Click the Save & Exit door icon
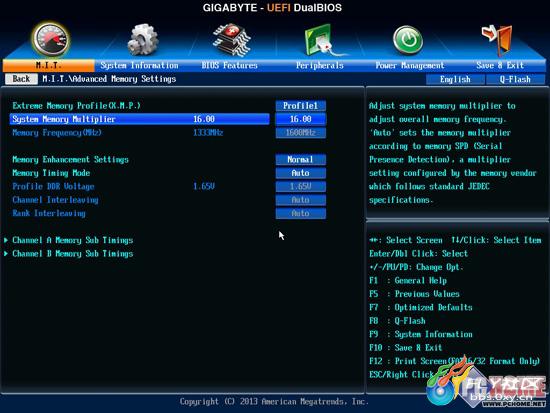The width and height of the screenshot is (550, 413). coord(498,40)
